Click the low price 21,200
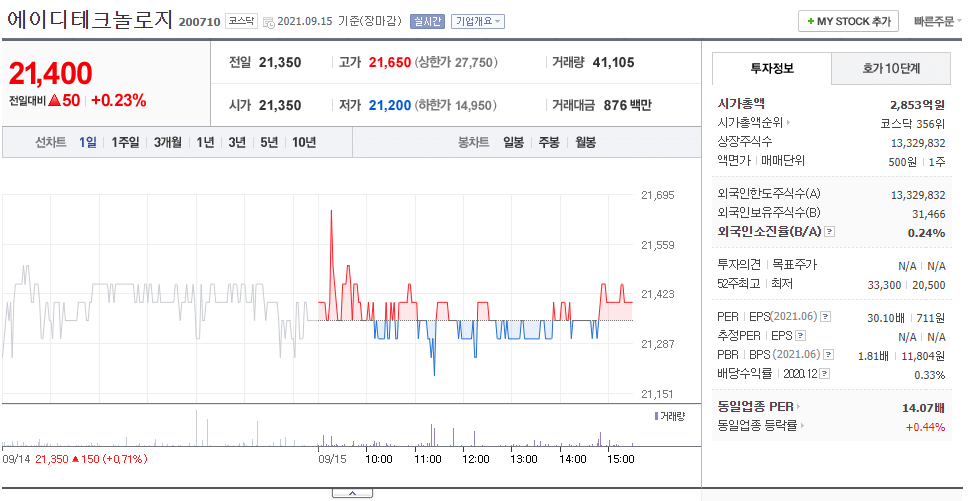 pos(390,105)
